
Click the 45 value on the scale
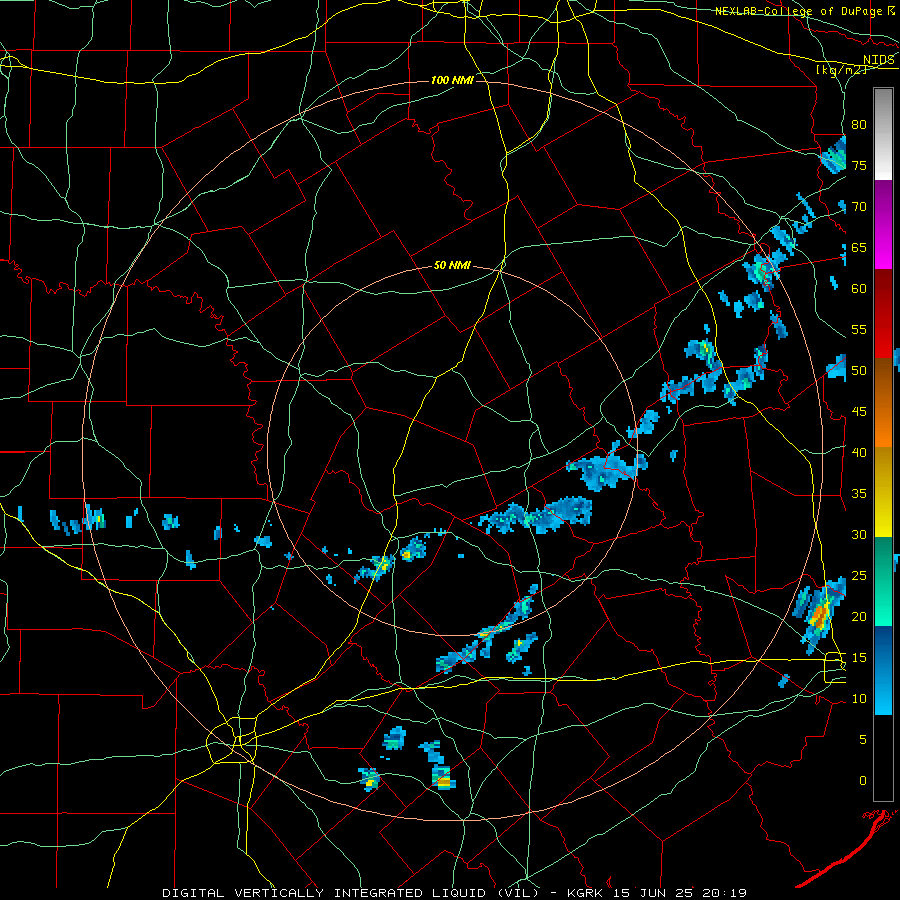coord(859,412)
